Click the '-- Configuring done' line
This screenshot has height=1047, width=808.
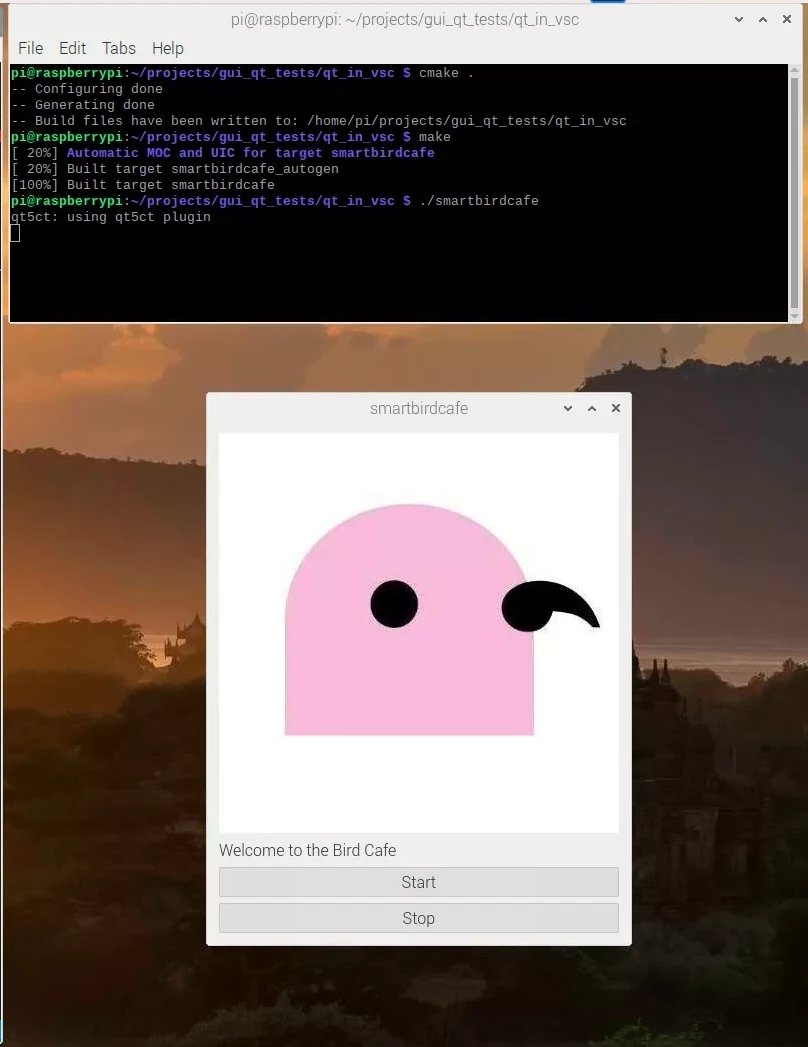click(x=87, y=89)
